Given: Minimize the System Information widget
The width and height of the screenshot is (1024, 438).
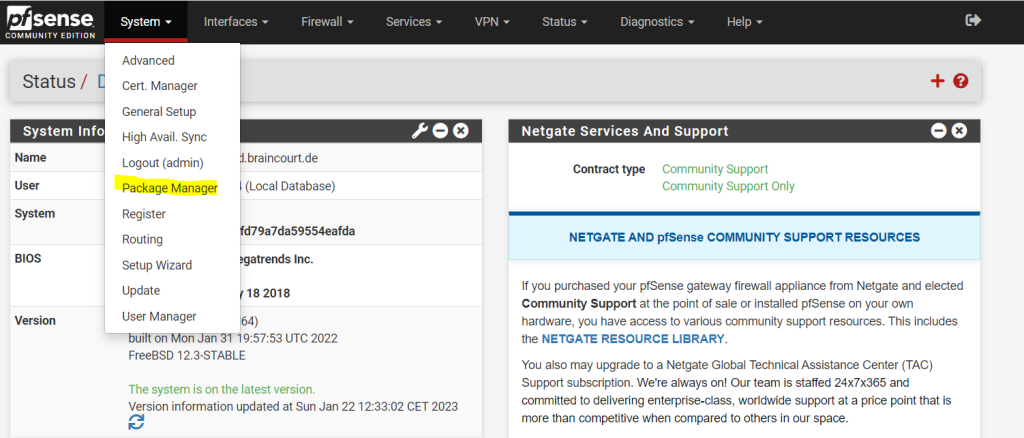Looking at the screenshot, I should tap(440, 131).
